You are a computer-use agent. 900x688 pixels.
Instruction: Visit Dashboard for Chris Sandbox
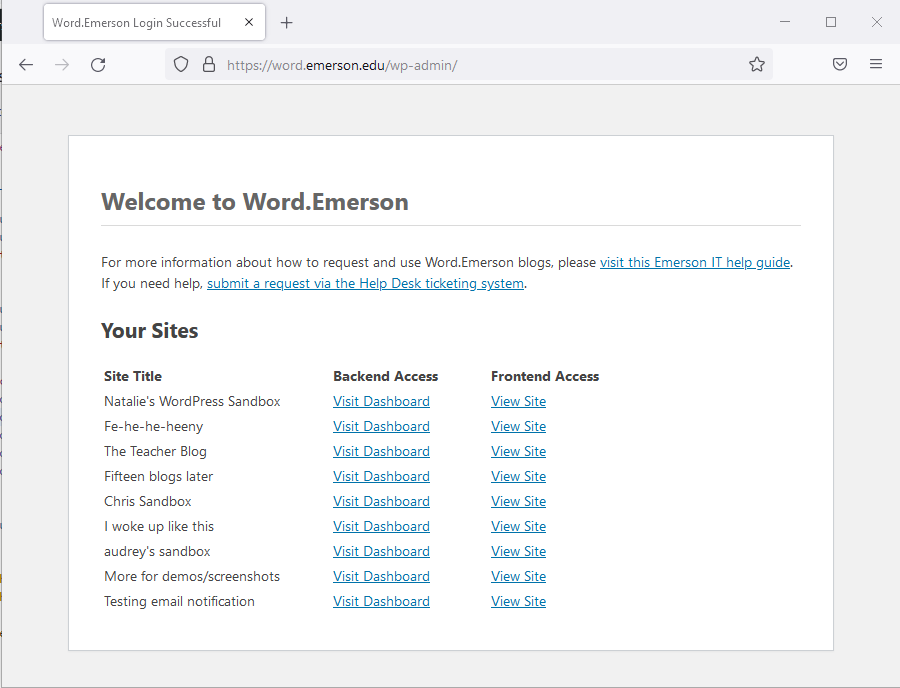coord(381,502)
